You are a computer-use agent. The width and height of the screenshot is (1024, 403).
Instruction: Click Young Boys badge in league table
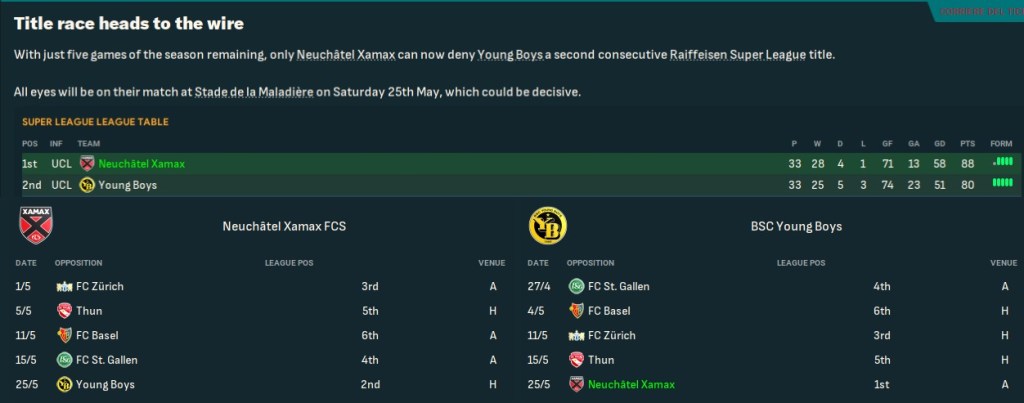click(x=86, y=185)
